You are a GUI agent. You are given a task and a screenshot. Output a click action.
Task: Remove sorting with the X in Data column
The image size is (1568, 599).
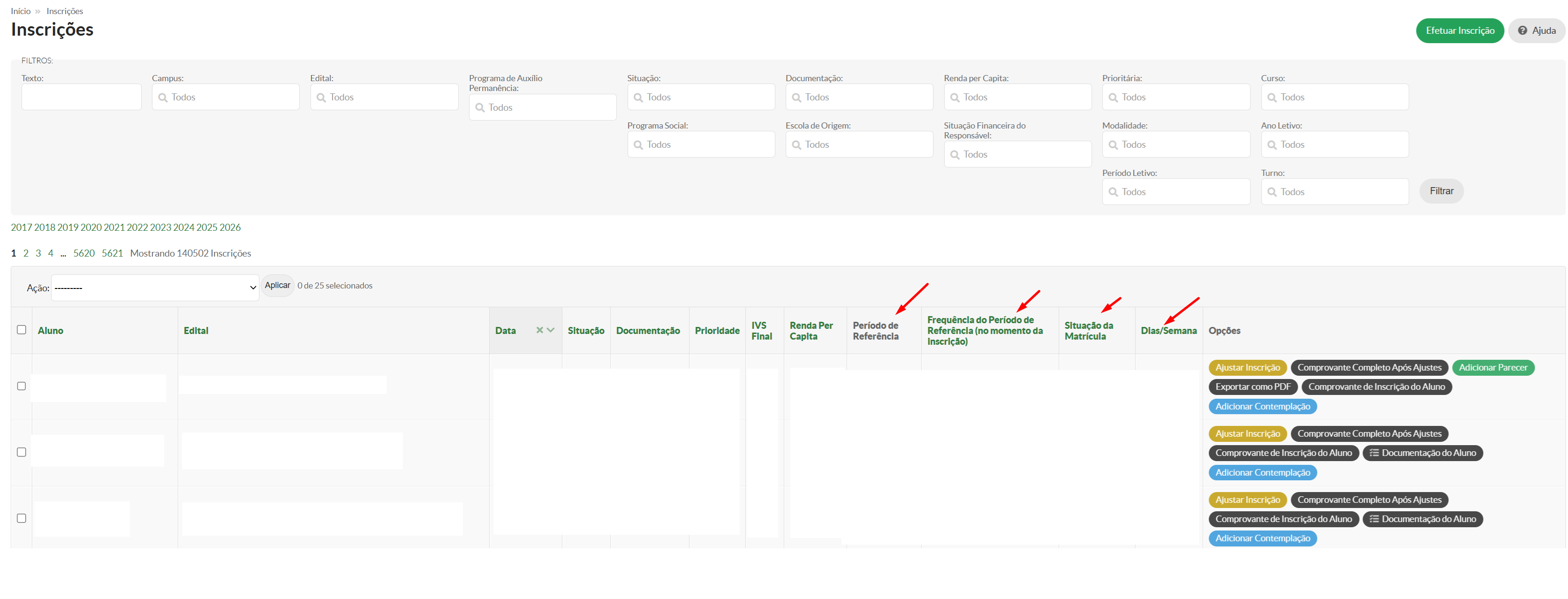coord(539,330)
